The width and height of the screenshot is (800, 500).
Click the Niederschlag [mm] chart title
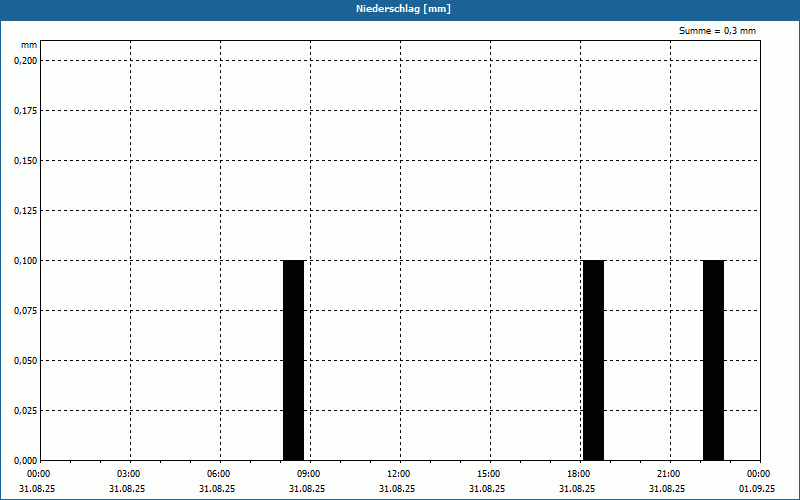pyautogui.click(x=403, y=9)
